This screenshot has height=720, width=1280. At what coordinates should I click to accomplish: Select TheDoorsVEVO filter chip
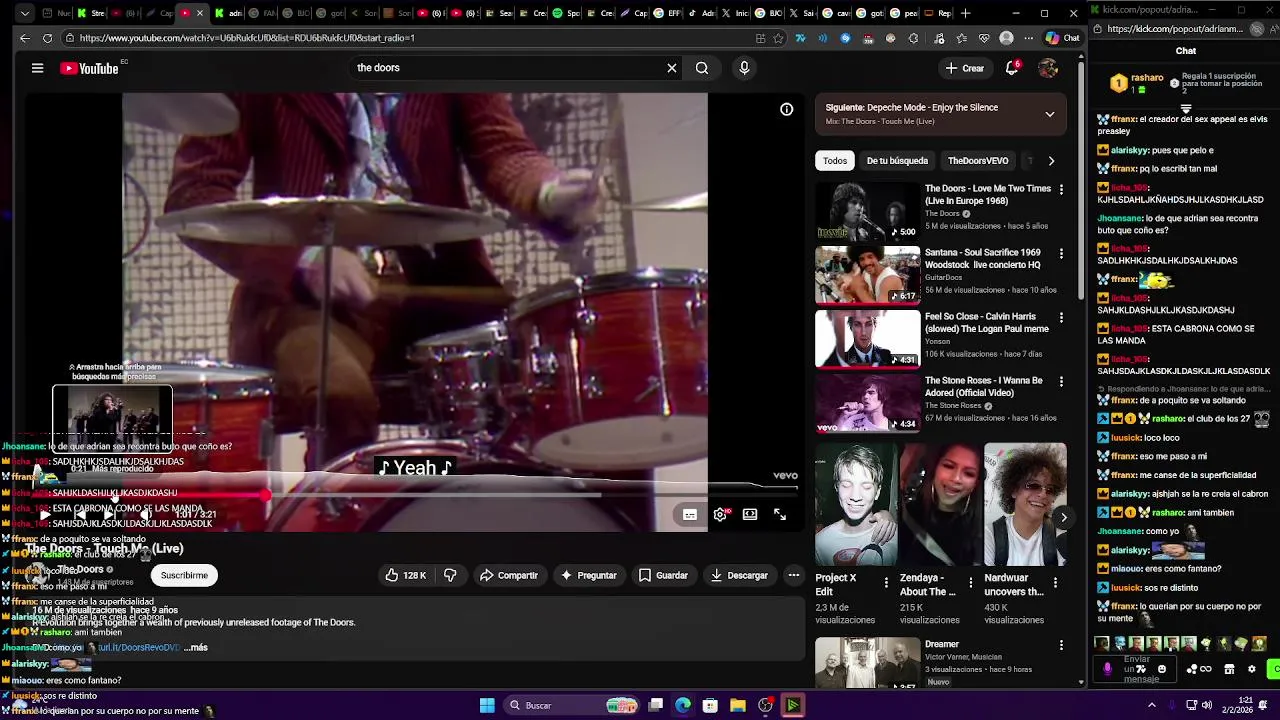[x=978, y=160]
